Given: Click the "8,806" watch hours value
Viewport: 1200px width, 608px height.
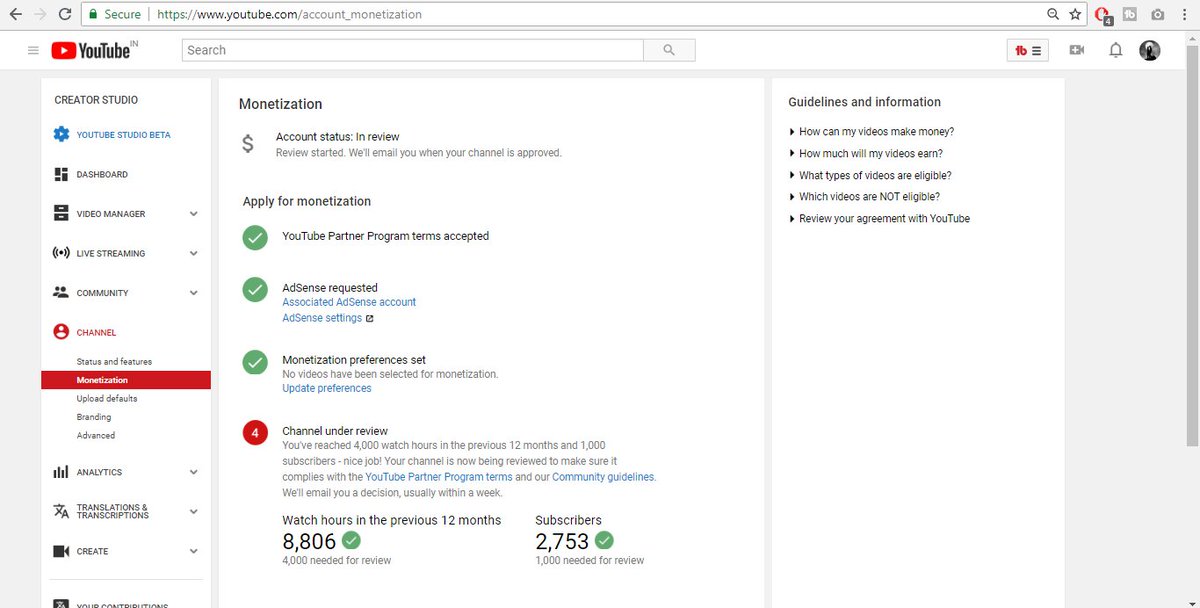Looking at the screenshot, I should [x=308, y=541].
